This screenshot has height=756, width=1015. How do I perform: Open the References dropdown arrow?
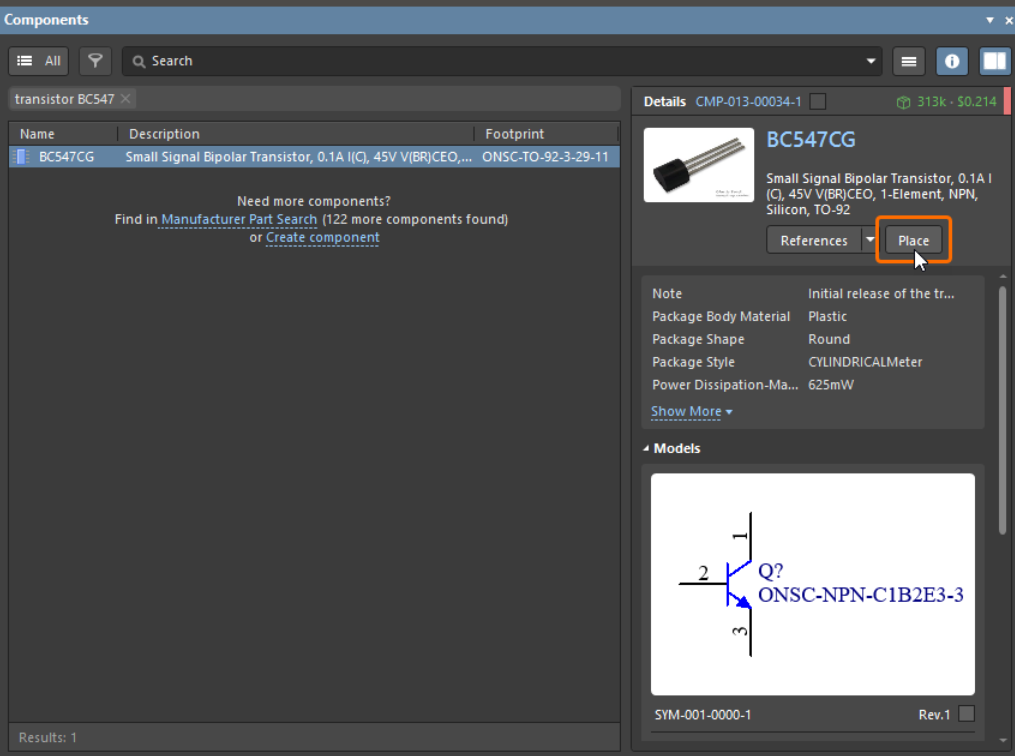tap(870, 240)
